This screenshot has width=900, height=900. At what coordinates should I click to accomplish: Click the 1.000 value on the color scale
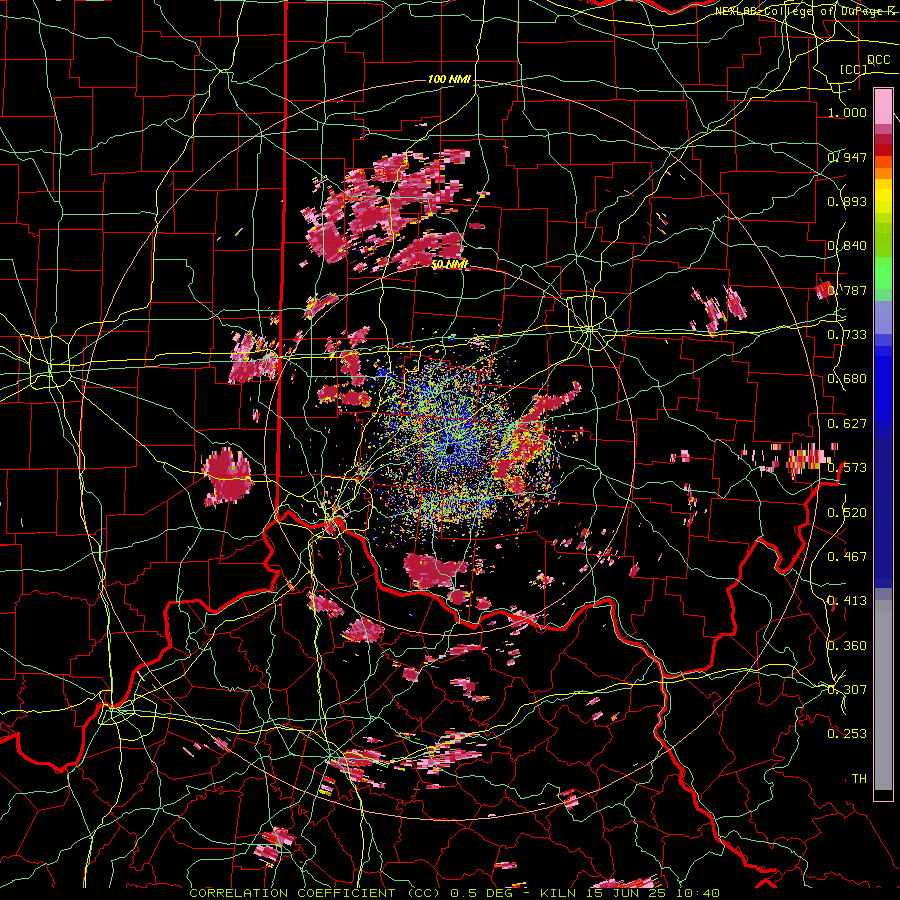point(847,112)
